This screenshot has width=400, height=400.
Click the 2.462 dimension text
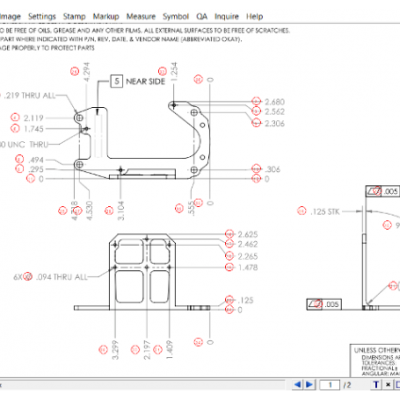pos(248,244)
